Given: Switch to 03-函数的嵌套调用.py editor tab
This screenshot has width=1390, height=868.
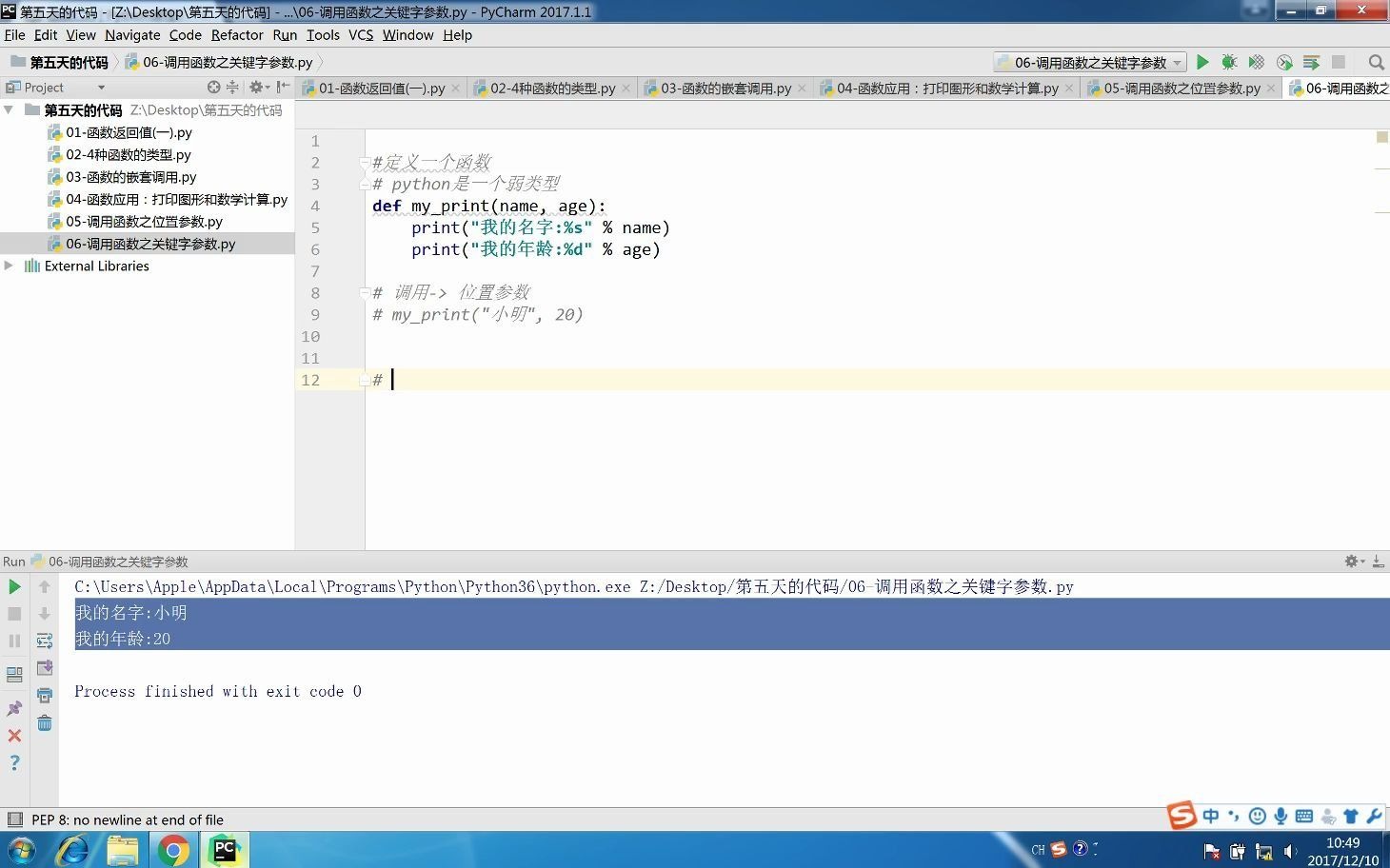Looking at the screenshot, I should click(725, 88).
